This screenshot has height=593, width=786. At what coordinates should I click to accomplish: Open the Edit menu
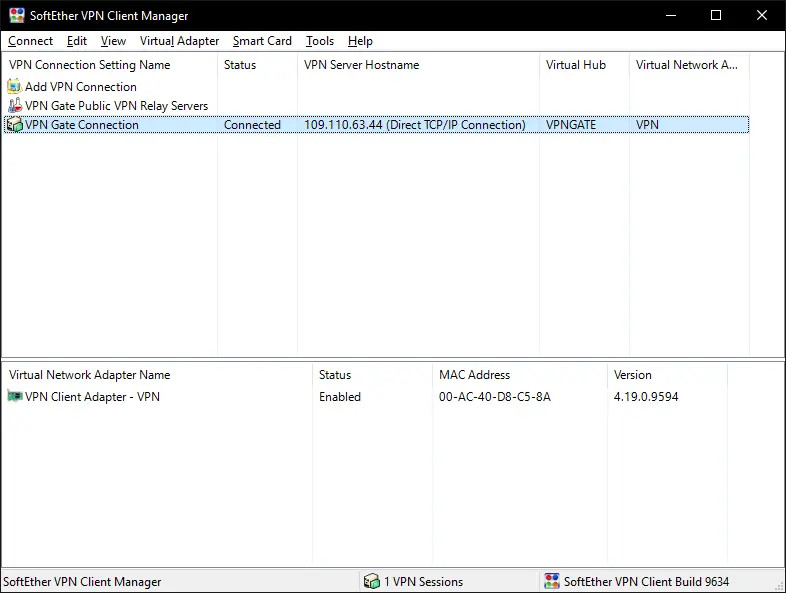click(x=77, y=41)
